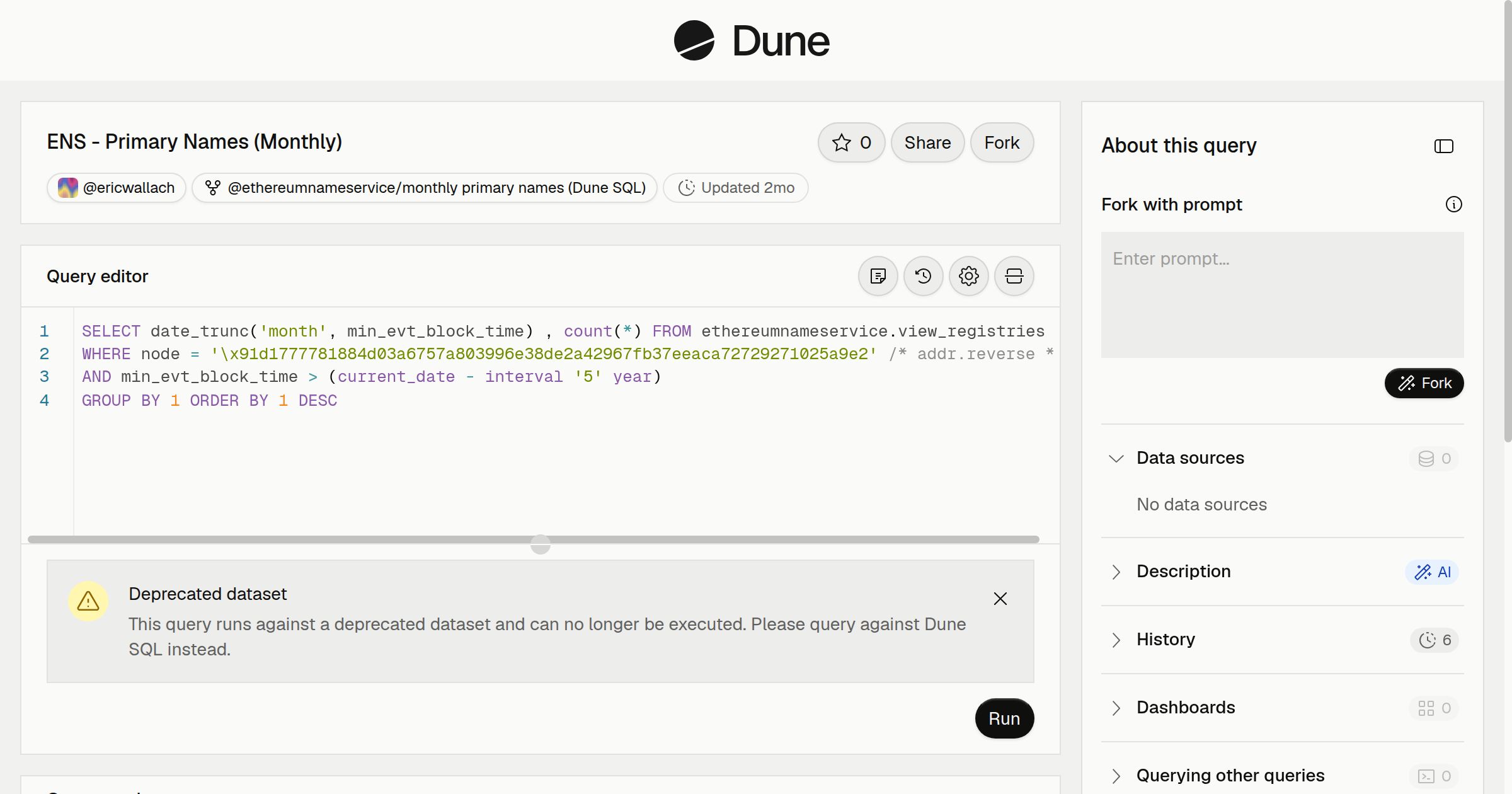Toggle editor layout collapse icon

tap(1014, 276)
